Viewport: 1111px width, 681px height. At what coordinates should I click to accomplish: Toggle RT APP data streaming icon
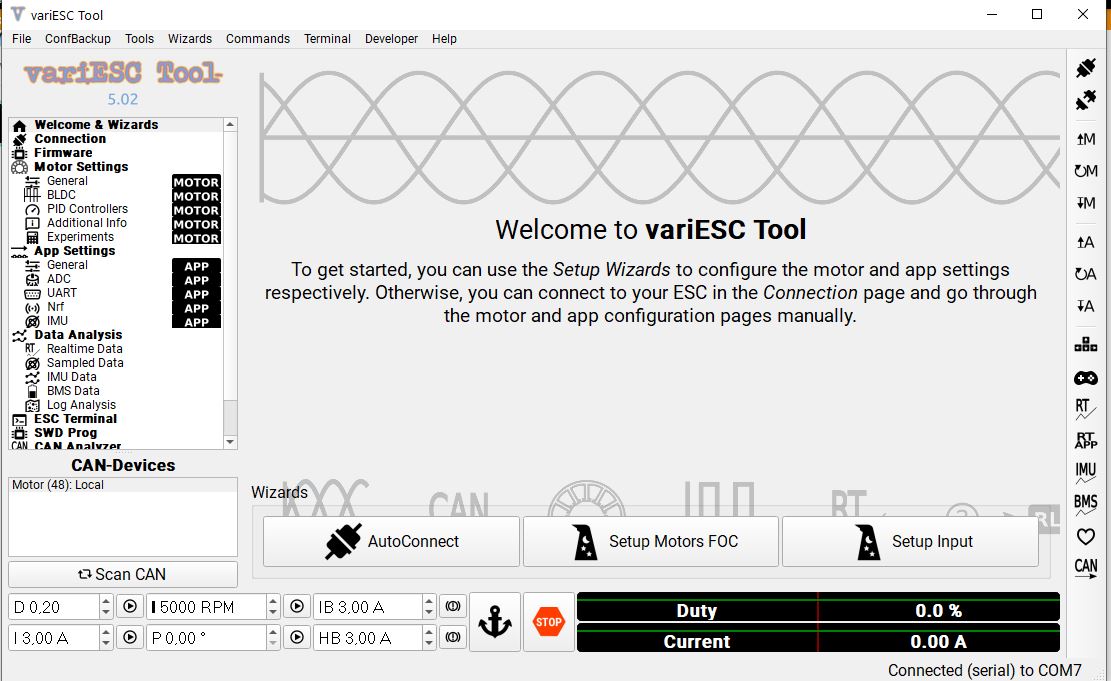1085,440
